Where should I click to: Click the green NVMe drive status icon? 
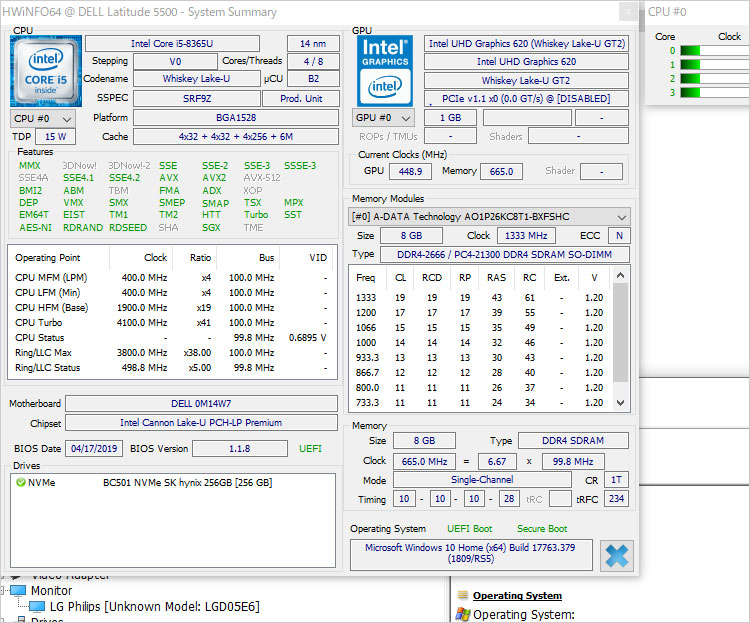pos(21,482)
